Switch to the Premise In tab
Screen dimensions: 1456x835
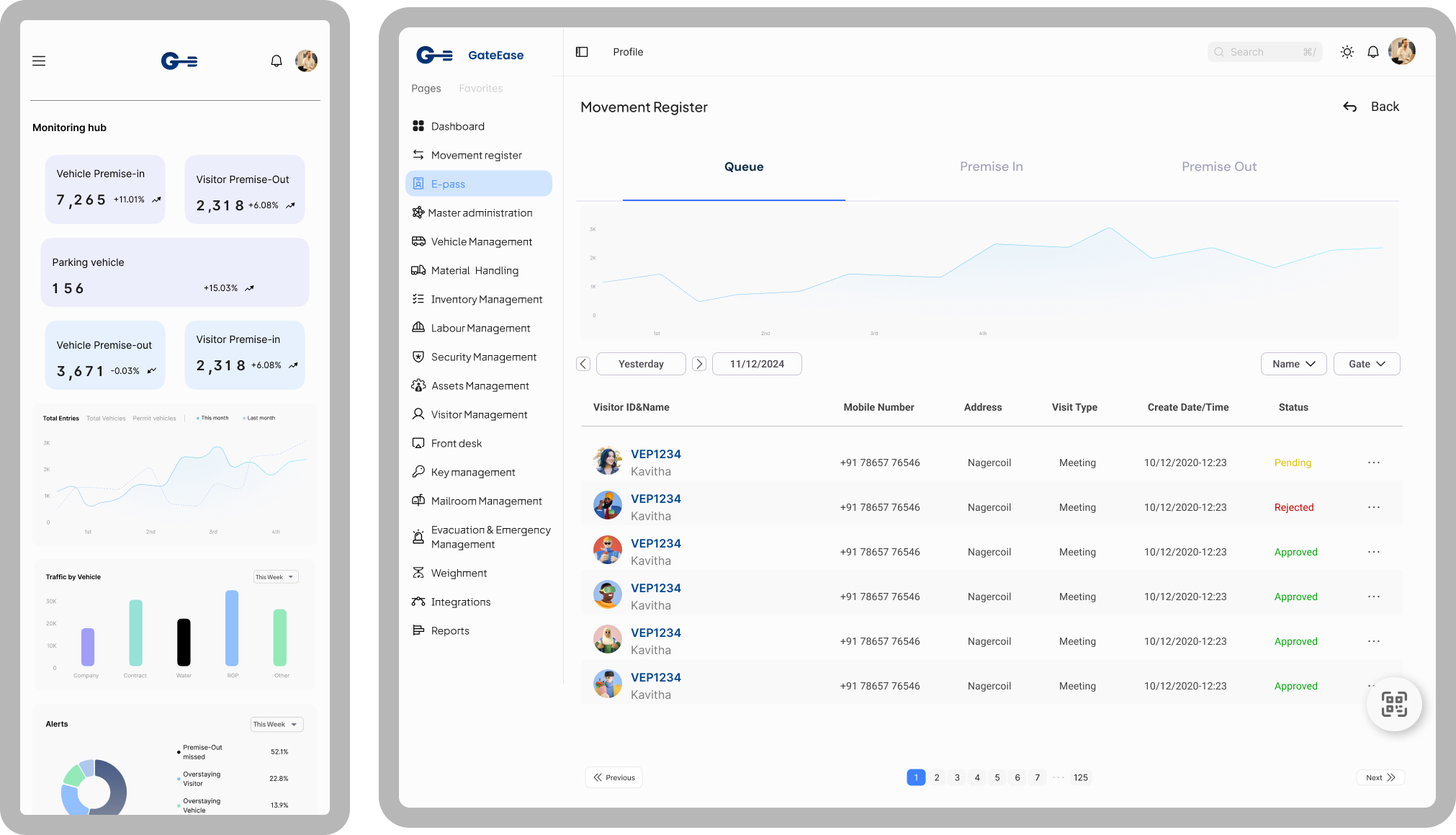point(991,166)
